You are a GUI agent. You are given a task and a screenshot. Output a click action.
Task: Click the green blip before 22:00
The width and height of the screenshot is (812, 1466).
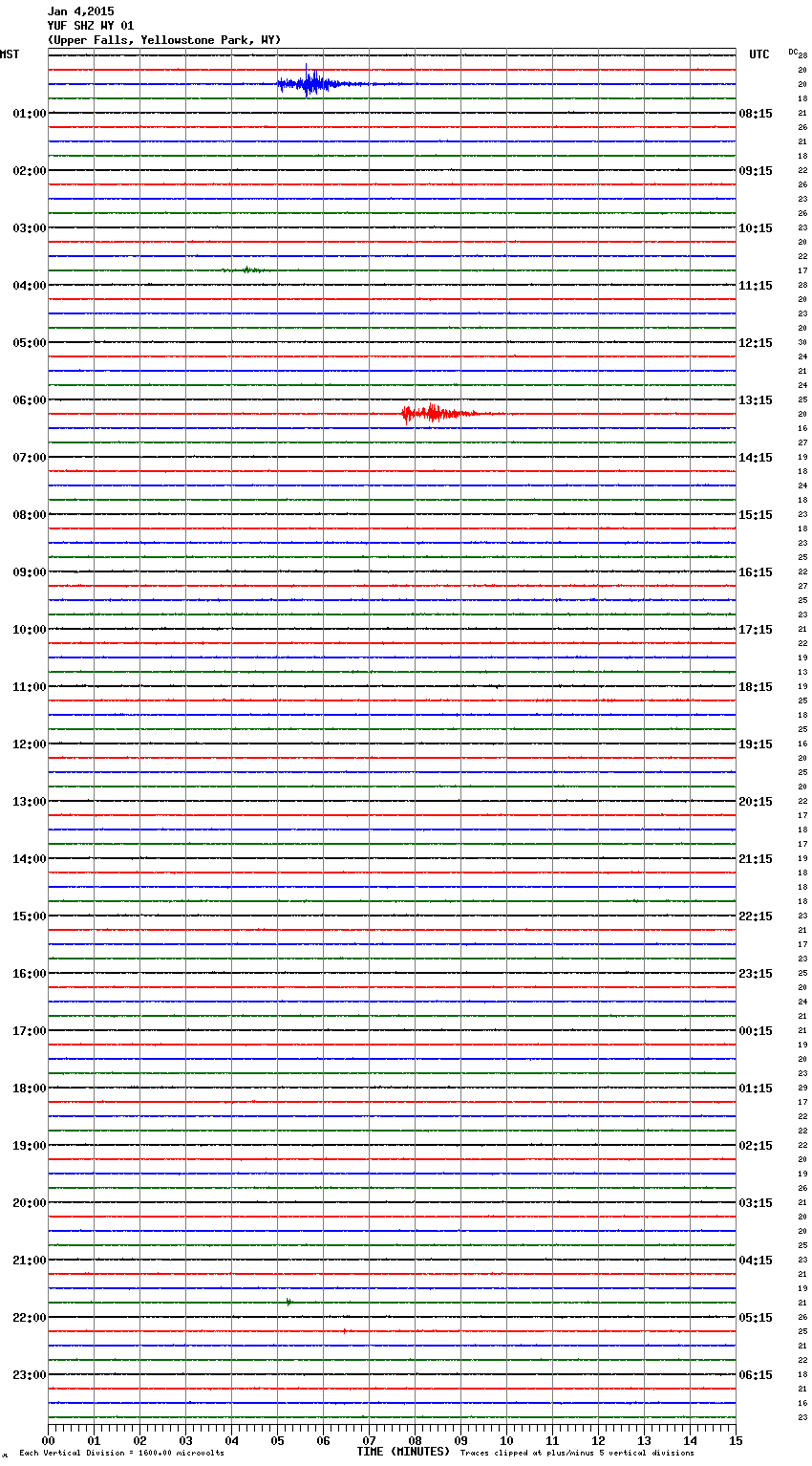pyautogui.click(x=288, y=1301)
